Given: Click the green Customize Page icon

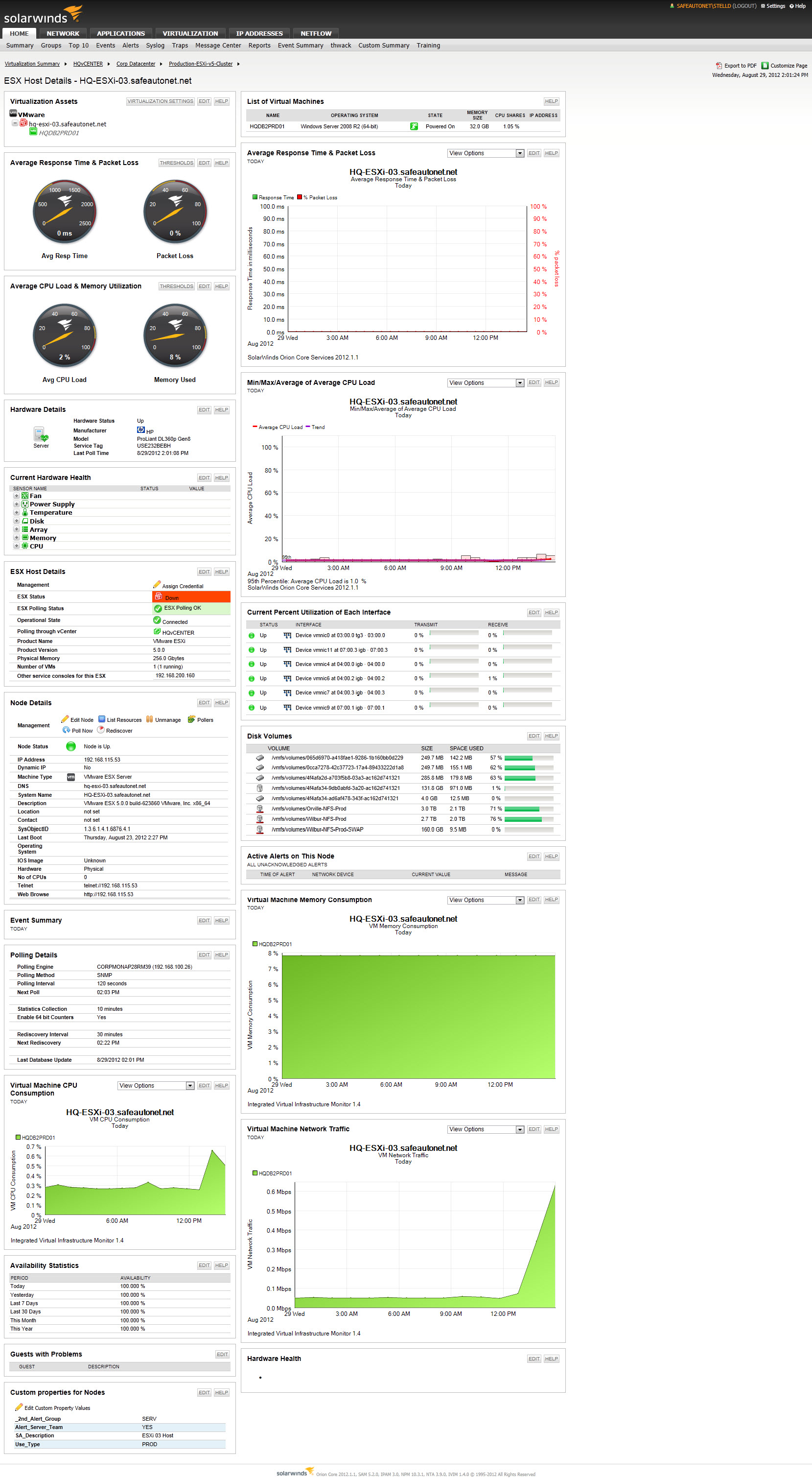Looking at the screenshot, I should pos(765,66).
